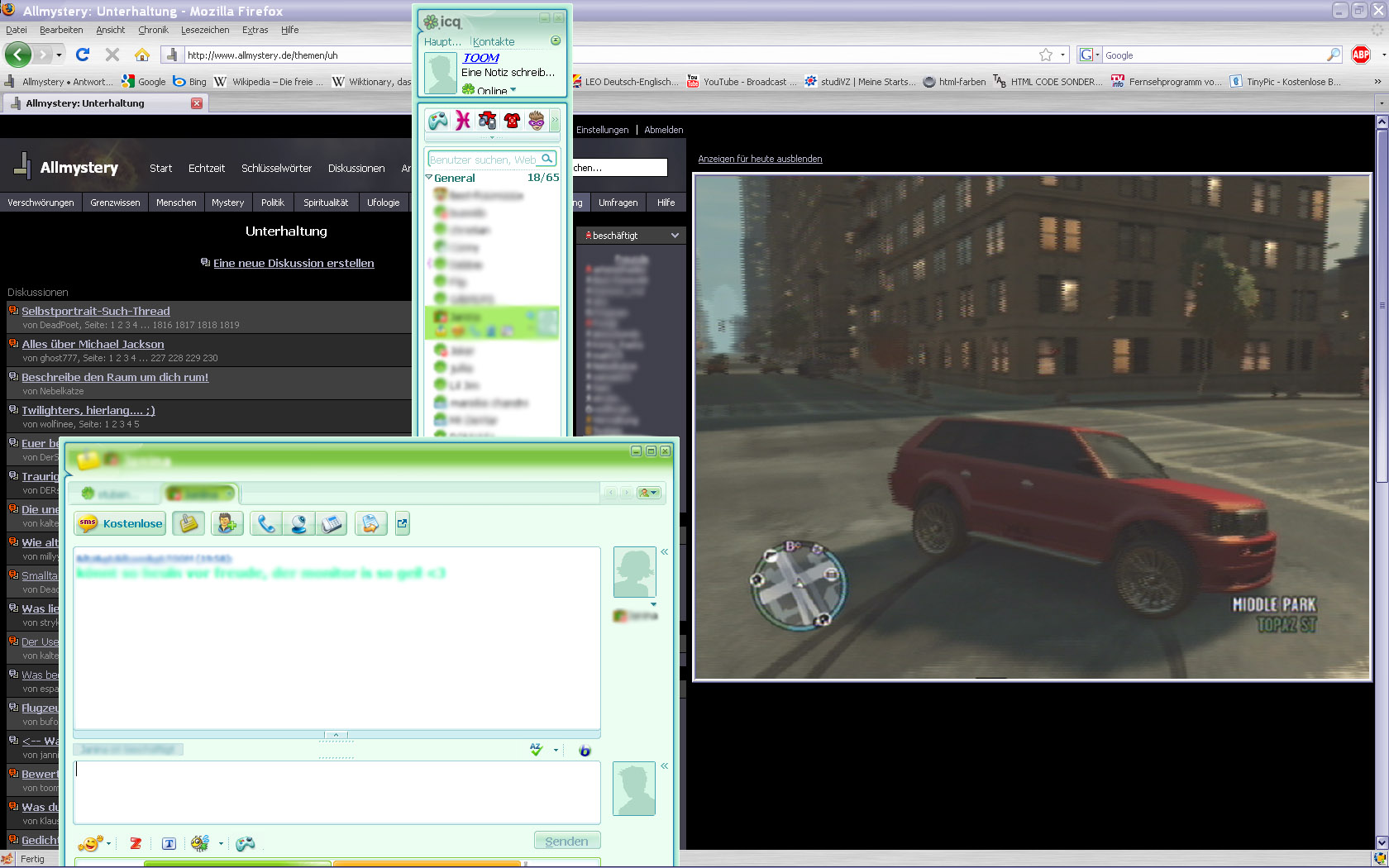Open the Wikipedia bookmark in bookmarks toolbar

(269, 82)
